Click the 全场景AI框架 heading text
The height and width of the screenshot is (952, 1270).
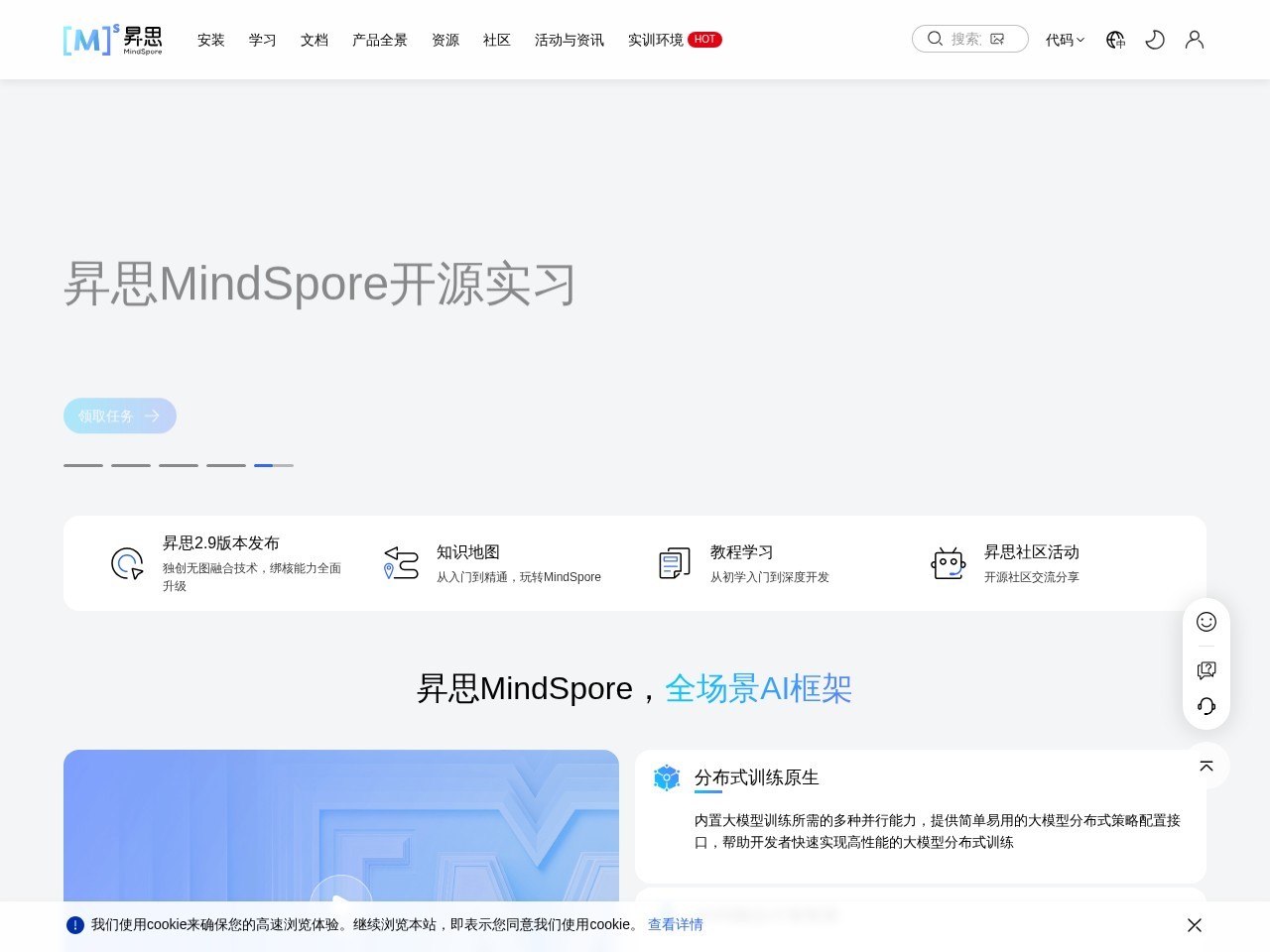coord(758,688)
